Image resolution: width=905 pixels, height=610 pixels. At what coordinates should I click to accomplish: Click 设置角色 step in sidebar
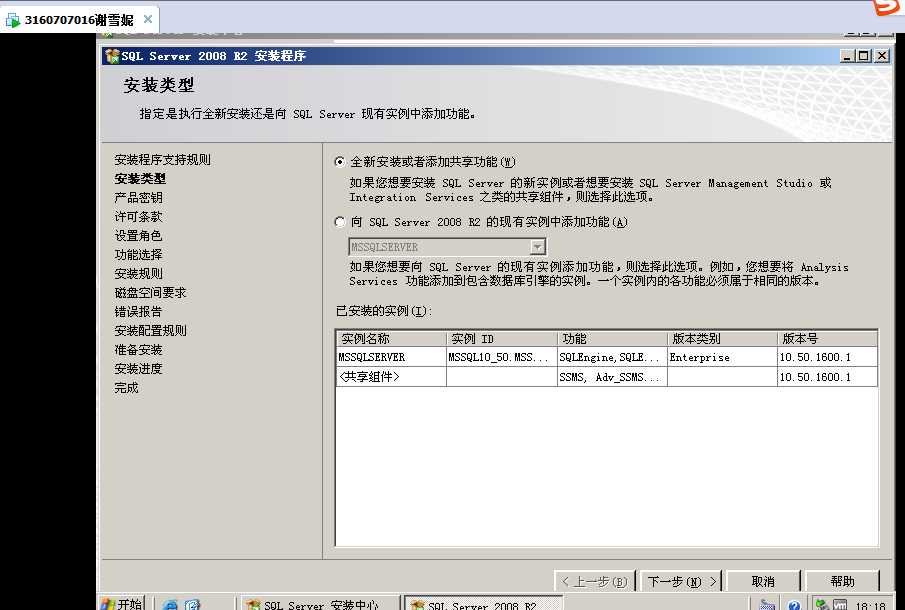(x=139, y=236)
